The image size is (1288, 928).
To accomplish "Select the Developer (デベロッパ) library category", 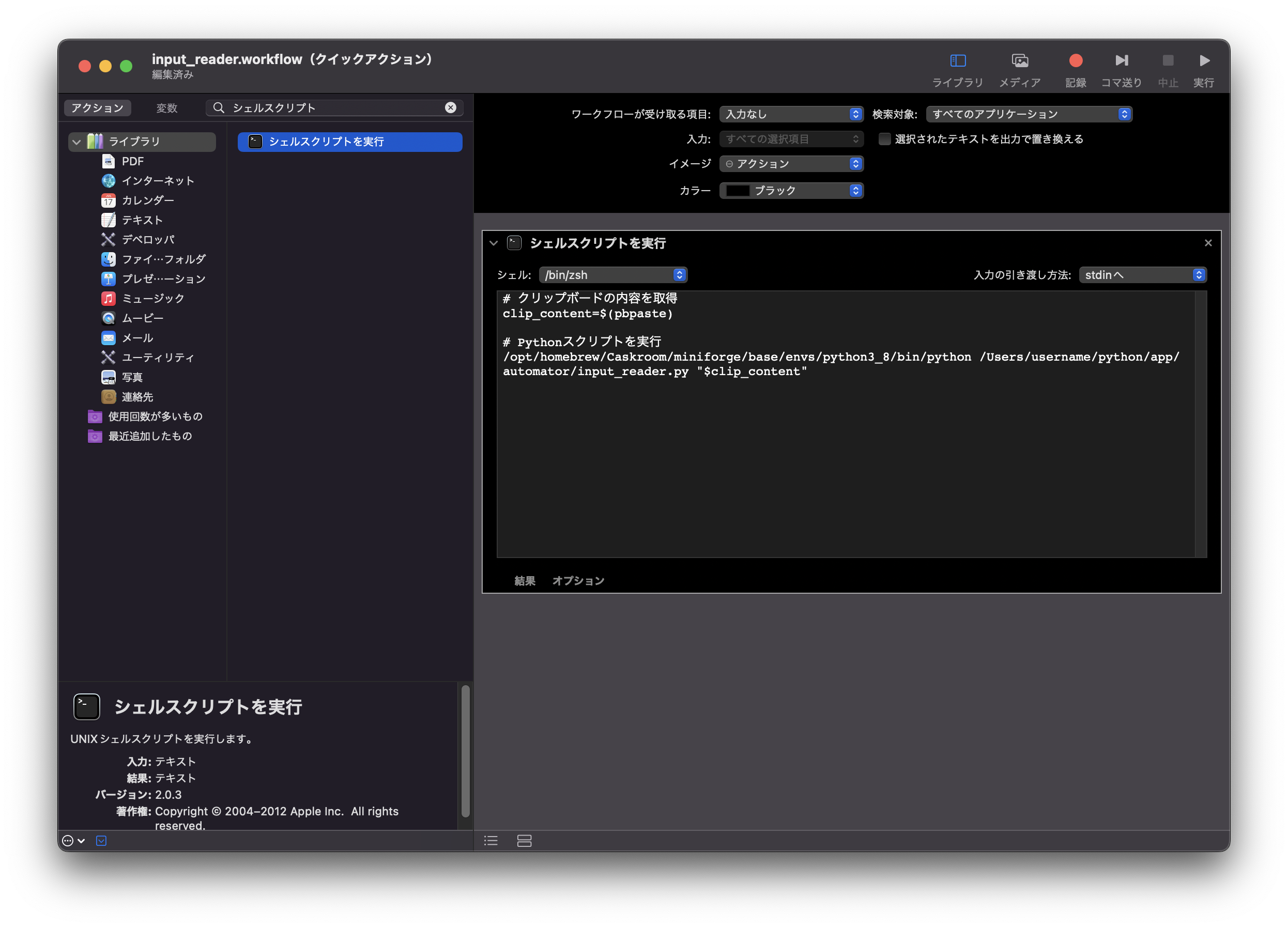I will (148, 240).
